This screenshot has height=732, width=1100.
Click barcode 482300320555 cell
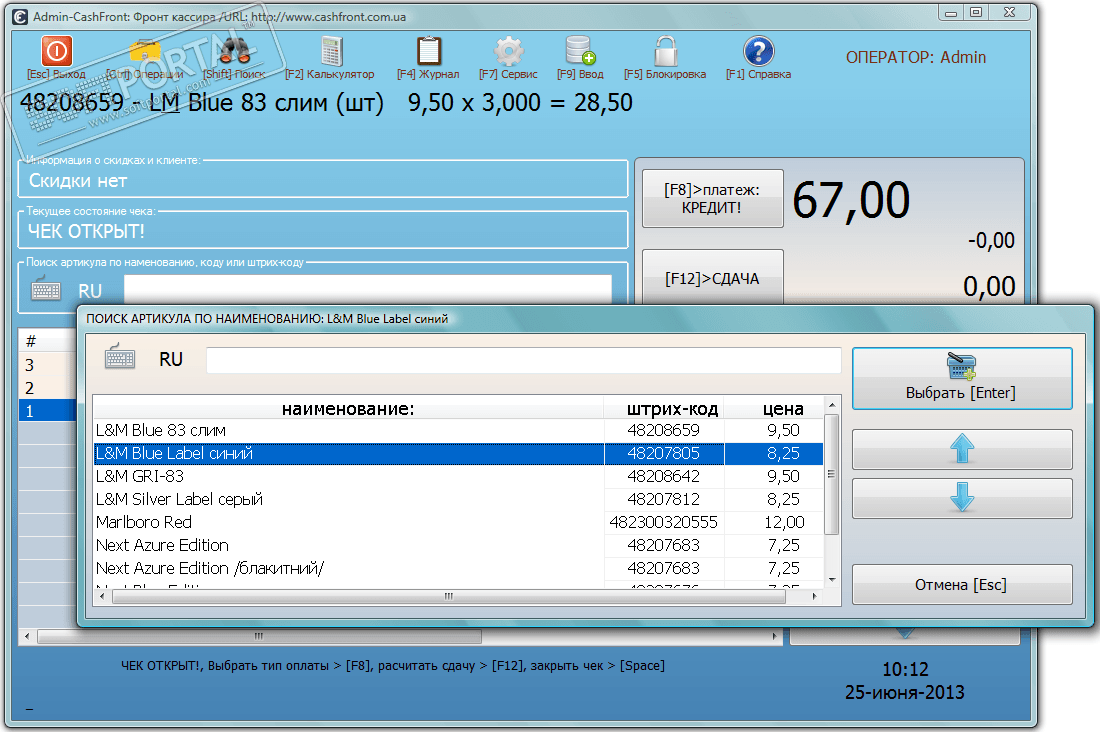(x=664, y=522)
